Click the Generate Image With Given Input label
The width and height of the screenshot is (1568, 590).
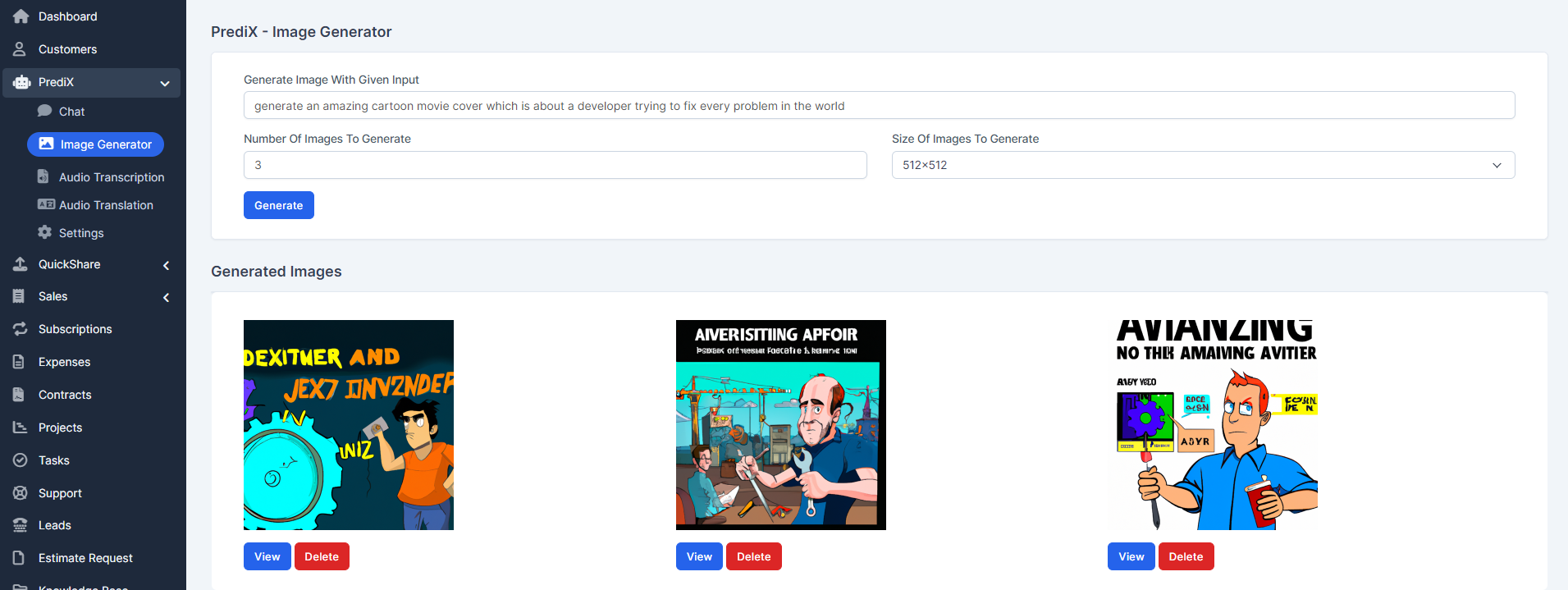click(x=331, y=80)
